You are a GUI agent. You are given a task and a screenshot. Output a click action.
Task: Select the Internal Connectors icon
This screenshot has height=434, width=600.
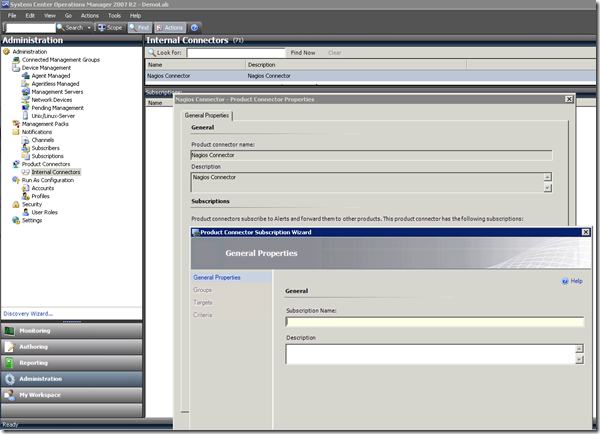coord(26,172)
